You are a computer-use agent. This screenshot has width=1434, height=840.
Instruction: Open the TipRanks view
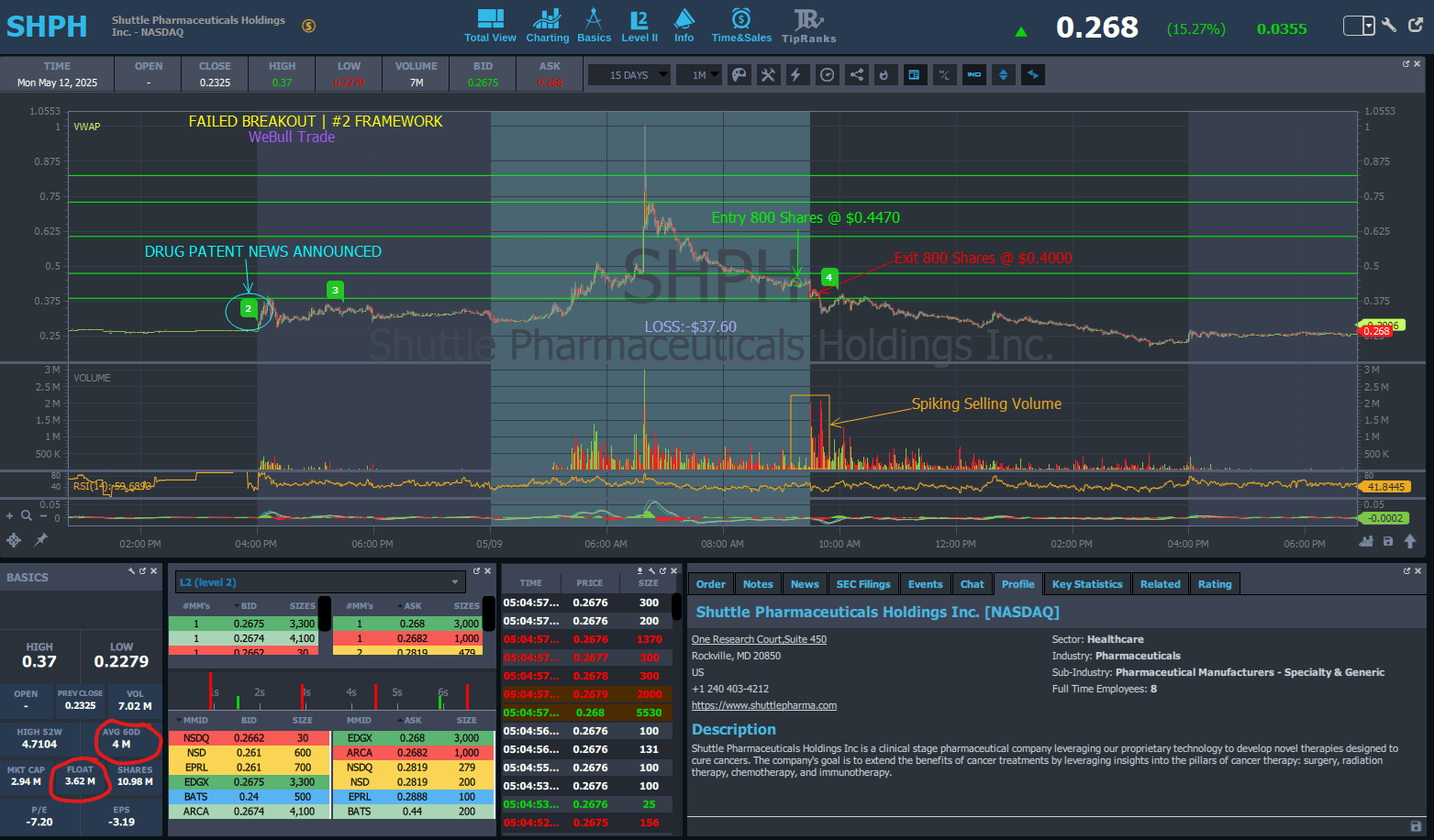click(x=808, y=26)
